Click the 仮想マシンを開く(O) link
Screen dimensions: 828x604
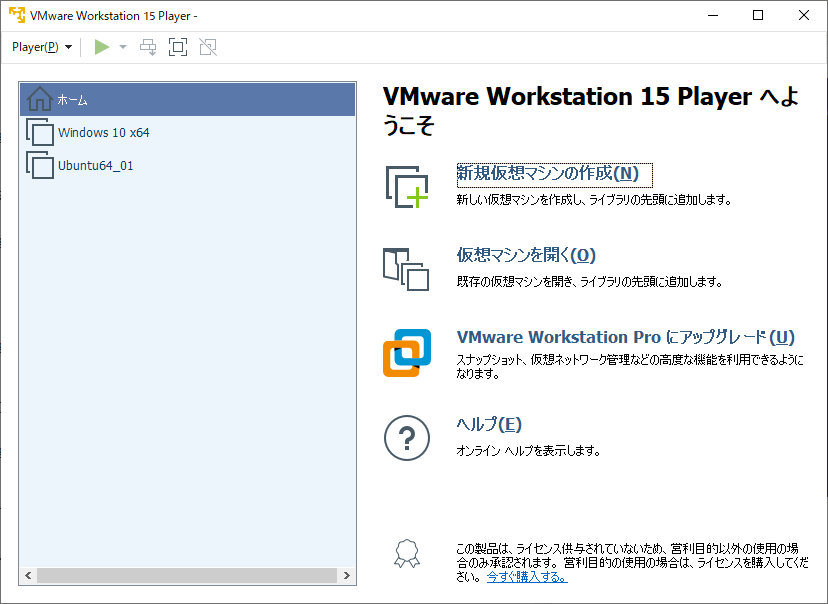pyautogui.click(x=526, y=255)
